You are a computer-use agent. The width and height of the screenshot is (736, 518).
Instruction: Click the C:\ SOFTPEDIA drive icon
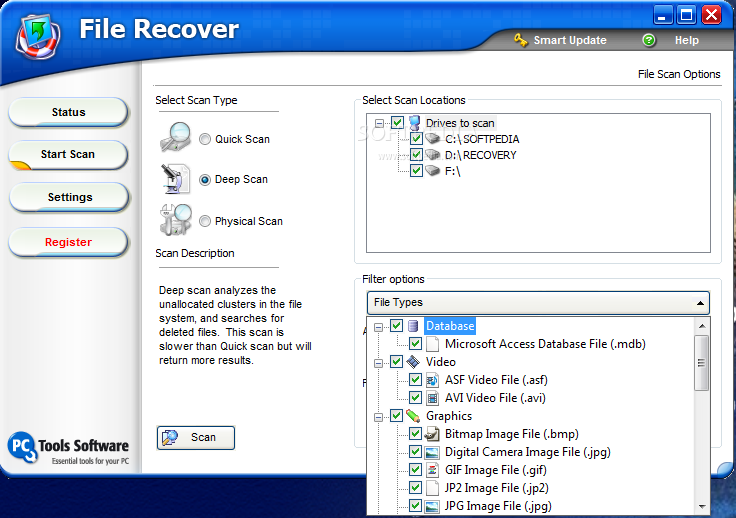point(432,139)
